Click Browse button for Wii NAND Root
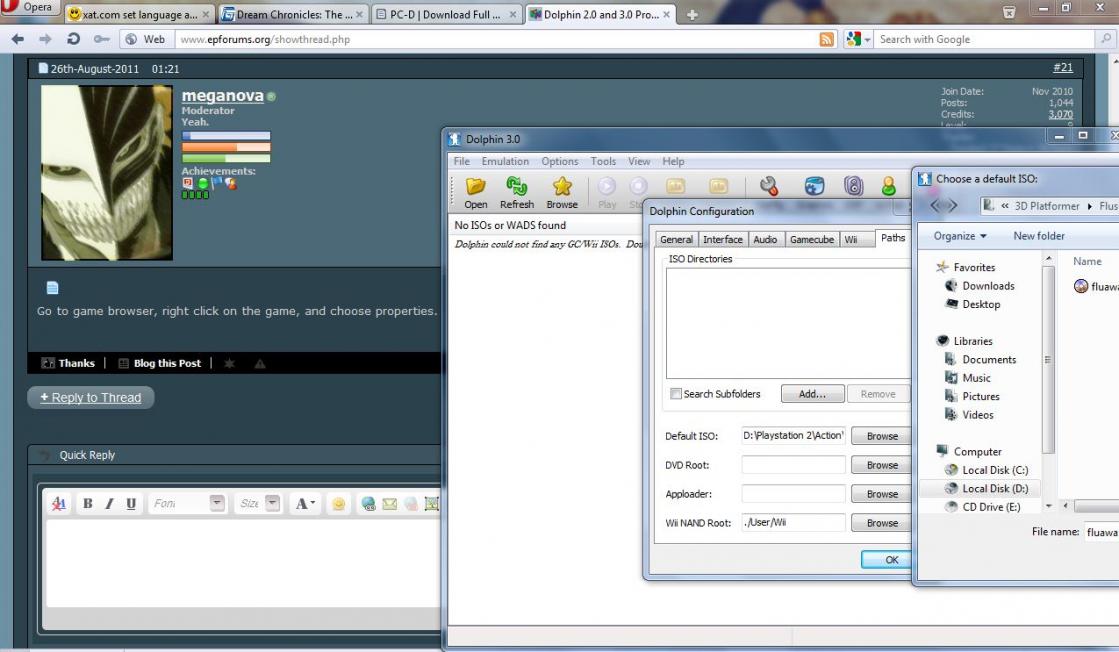Screen dimensions: 1119x652 tap(882, 523)
